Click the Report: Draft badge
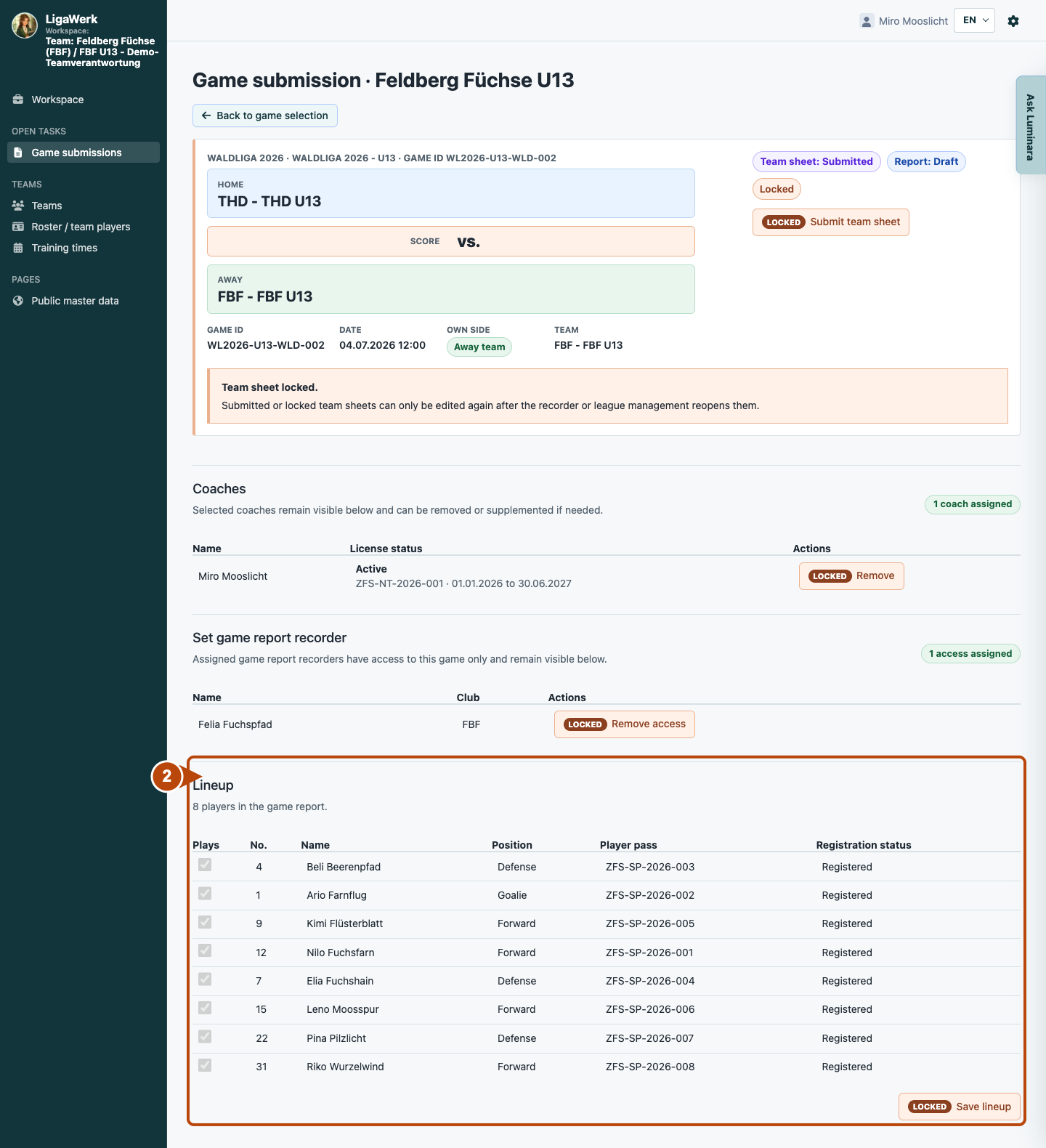Image resolution: width=1046 pixels, height=1148 pixels. point(926,161)
